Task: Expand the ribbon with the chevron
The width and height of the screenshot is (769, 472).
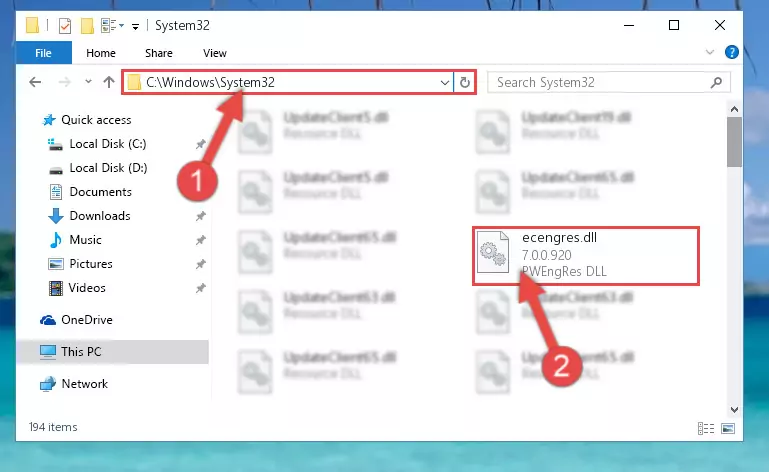Action: (709, 52)
